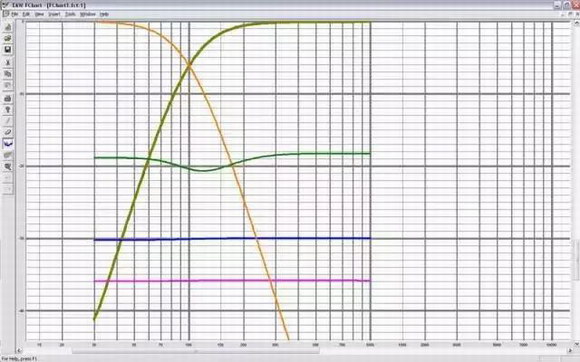The image size is (580, 362).
Task: Select the magenta horizontal line on the chart
Action: click(232, 281)
